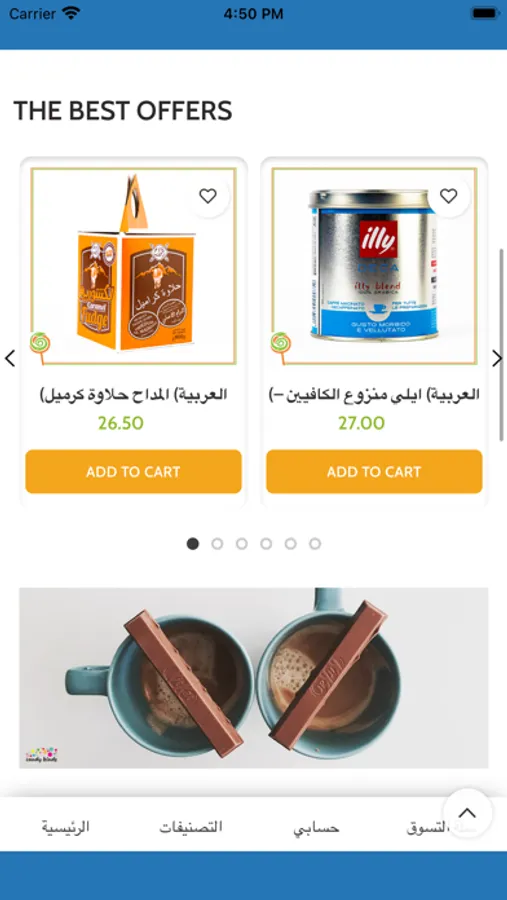The image size is (507, 900).
Task: Jump to the last carousel page dot
Action: pyautogui.click(x=315, y=544)
